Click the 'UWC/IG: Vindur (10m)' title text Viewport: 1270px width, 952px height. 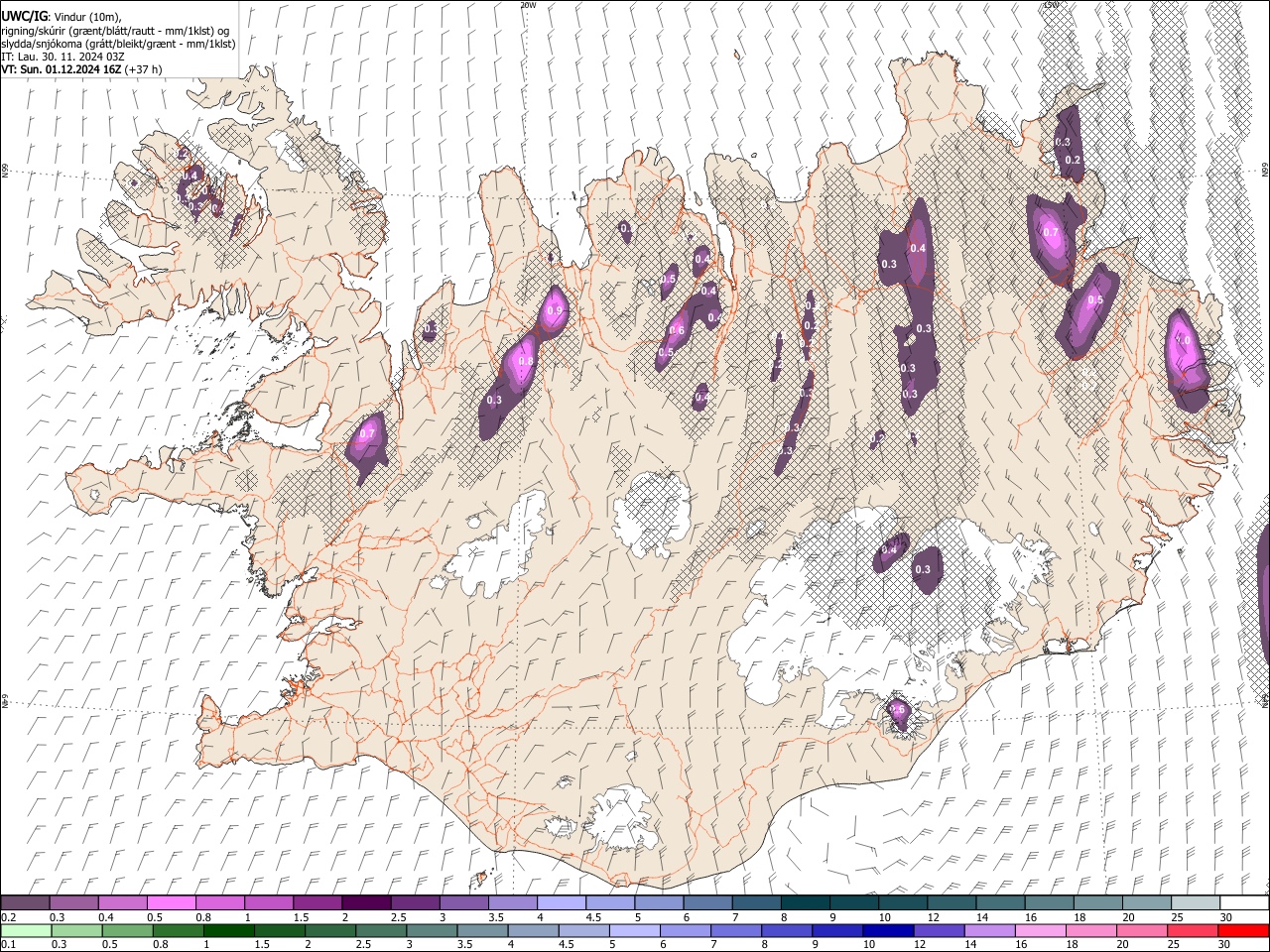point(62,17)
